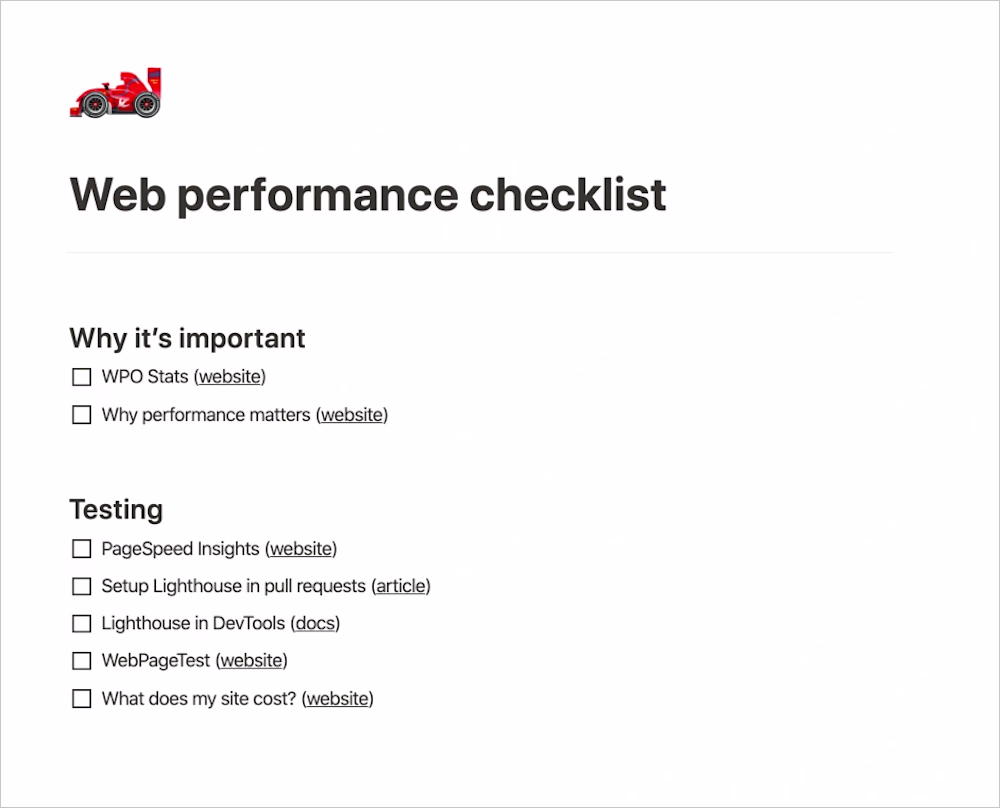Open the 'What does my site cost?' website link
The width and height of the screenshot is (1000, 808).
(x=338, y=699)
